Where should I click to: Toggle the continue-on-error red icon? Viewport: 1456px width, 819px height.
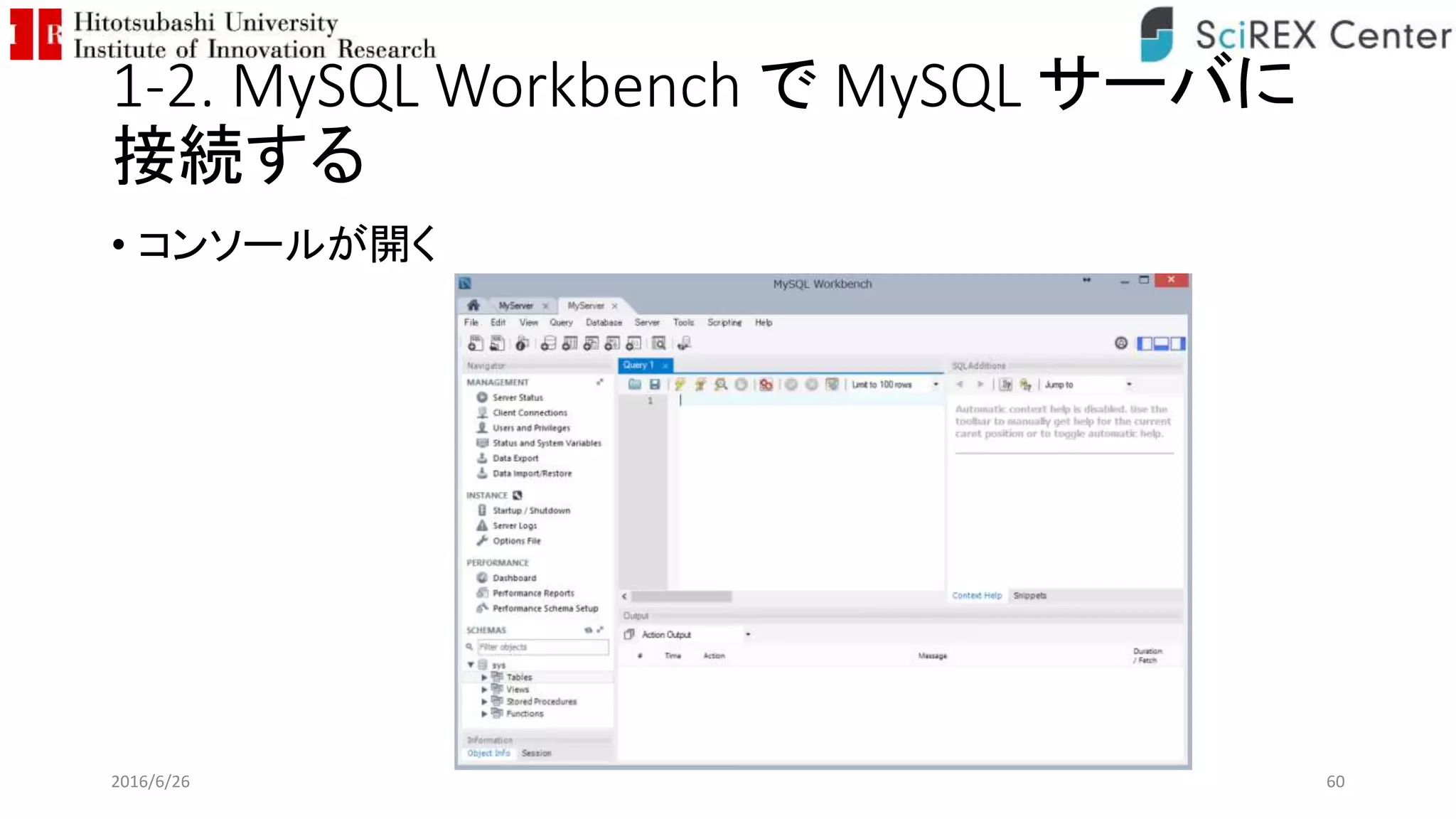(x=766, y=384)
